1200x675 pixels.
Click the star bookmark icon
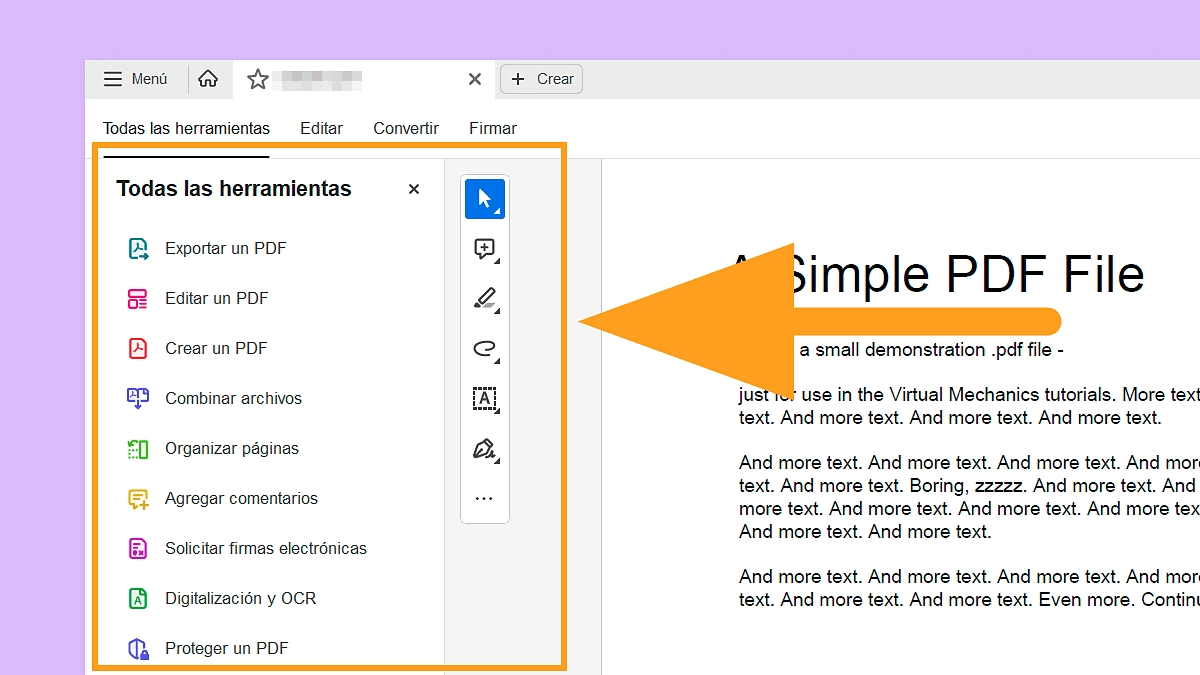(x=258, y=78)
